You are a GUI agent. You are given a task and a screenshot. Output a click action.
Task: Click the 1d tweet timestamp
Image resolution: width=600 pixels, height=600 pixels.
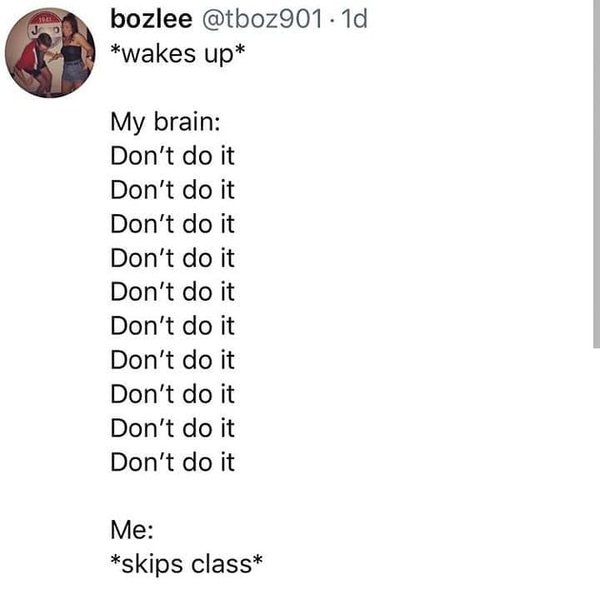[354, 19]
